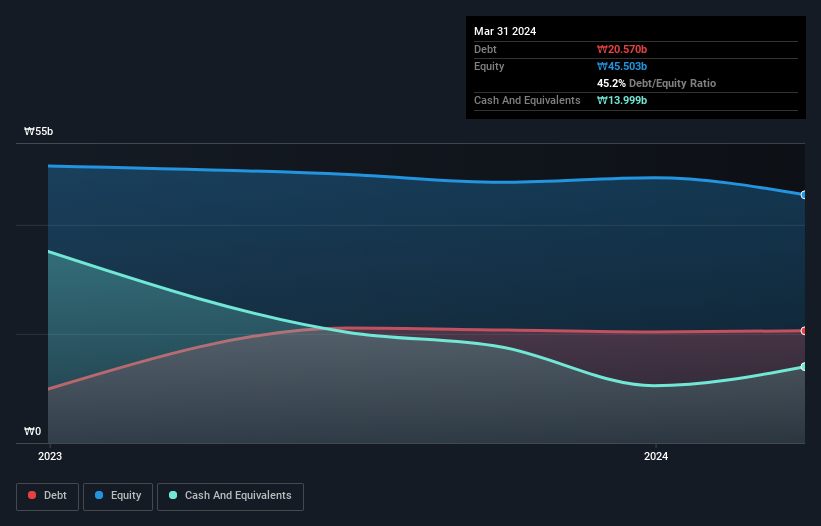
Task: Toggle the Cash And Equivalents legend button
Action: pos(230,496)
